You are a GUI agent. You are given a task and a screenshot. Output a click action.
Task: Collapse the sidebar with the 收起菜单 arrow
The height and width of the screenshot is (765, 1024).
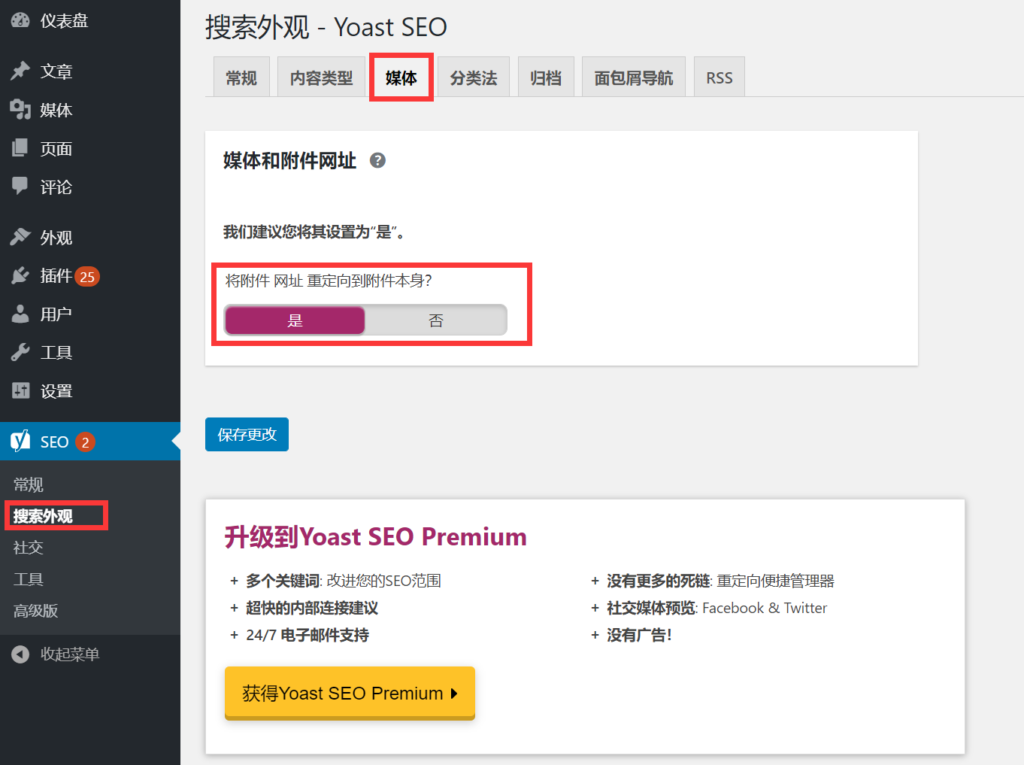[x=19, y=655]
